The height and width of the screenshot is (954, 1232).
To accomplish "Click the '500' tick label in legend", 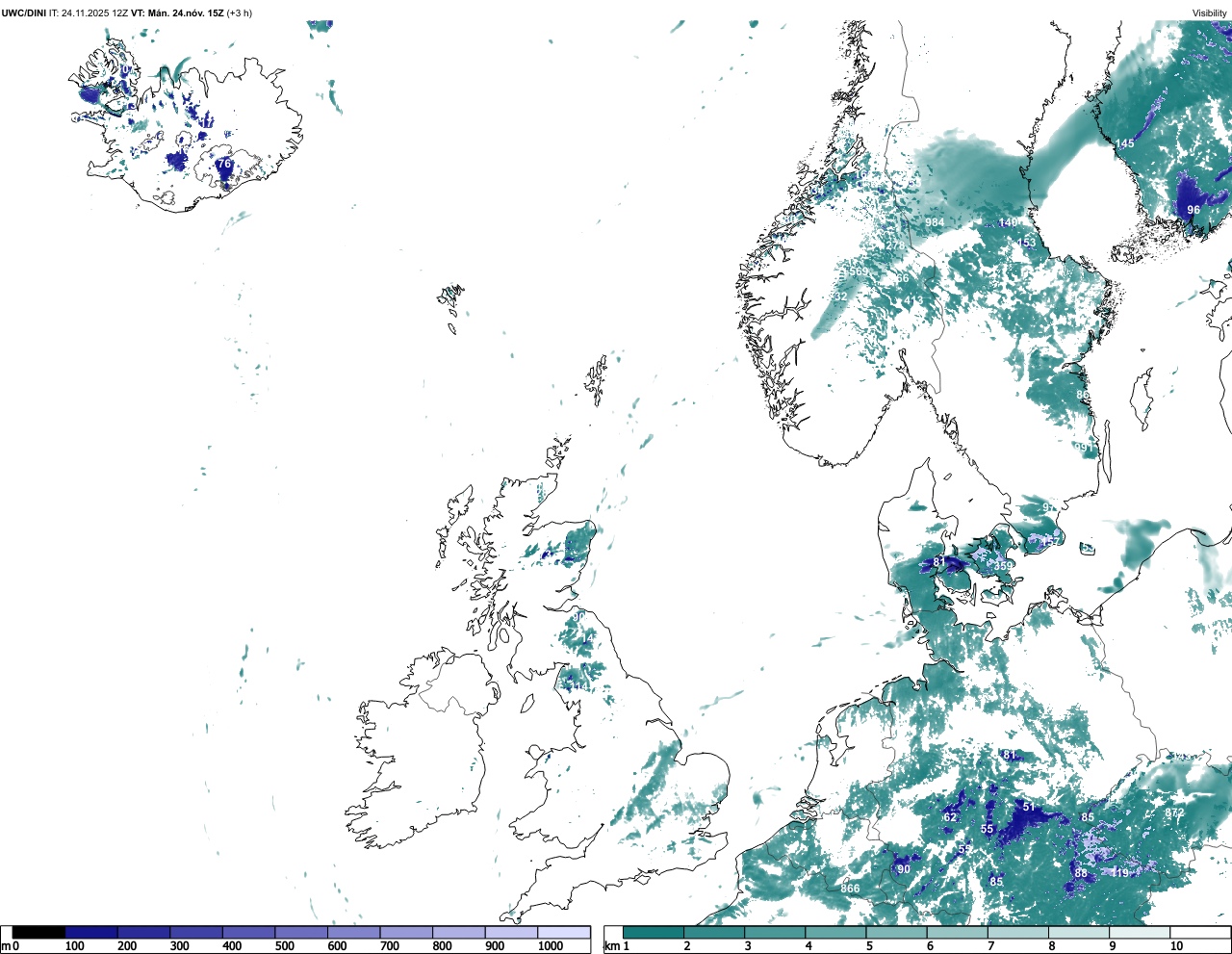I will (x=284, y=946).
